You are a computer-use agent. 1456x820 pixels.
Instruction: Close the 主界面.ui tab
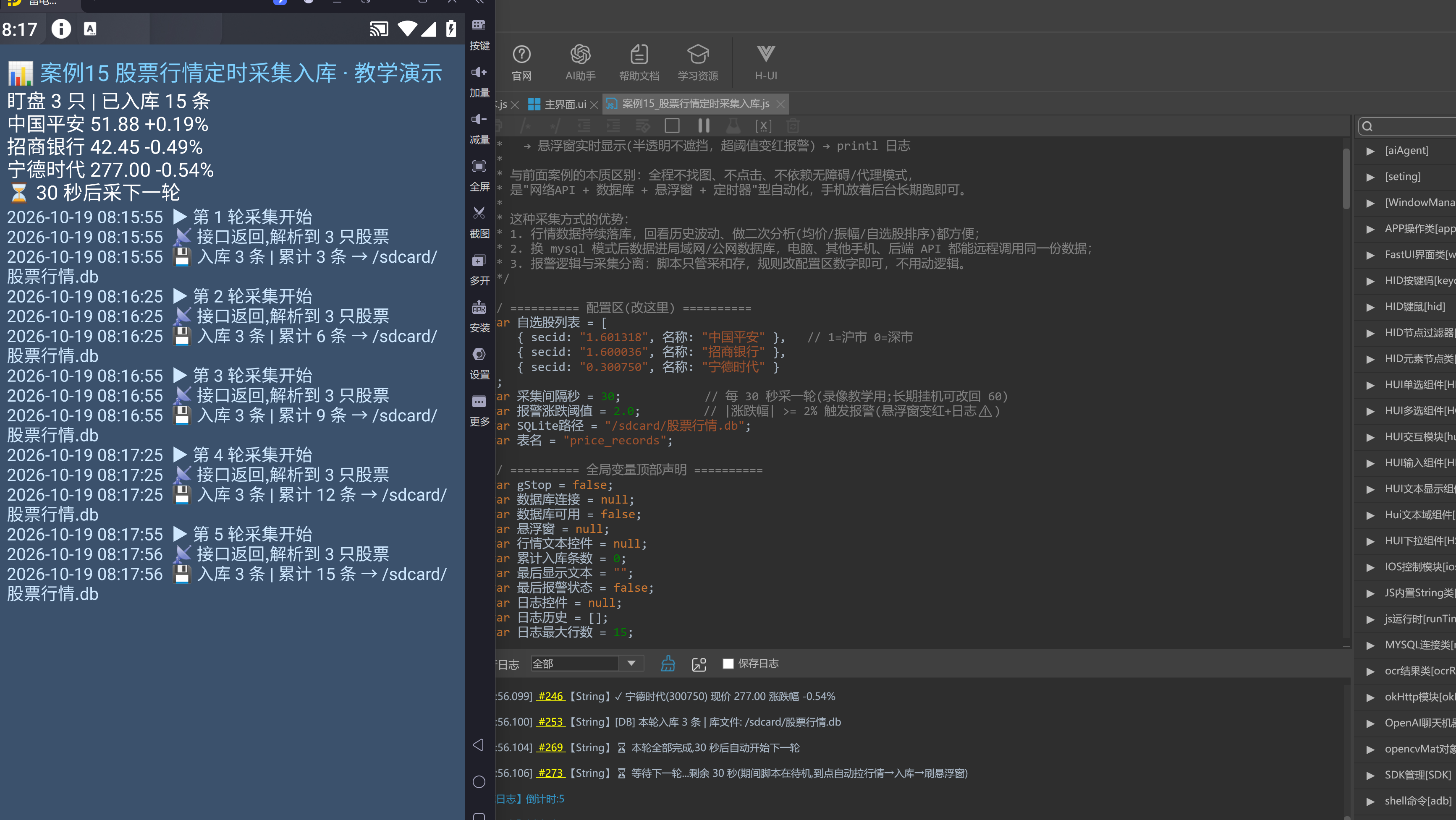point(594,104)
